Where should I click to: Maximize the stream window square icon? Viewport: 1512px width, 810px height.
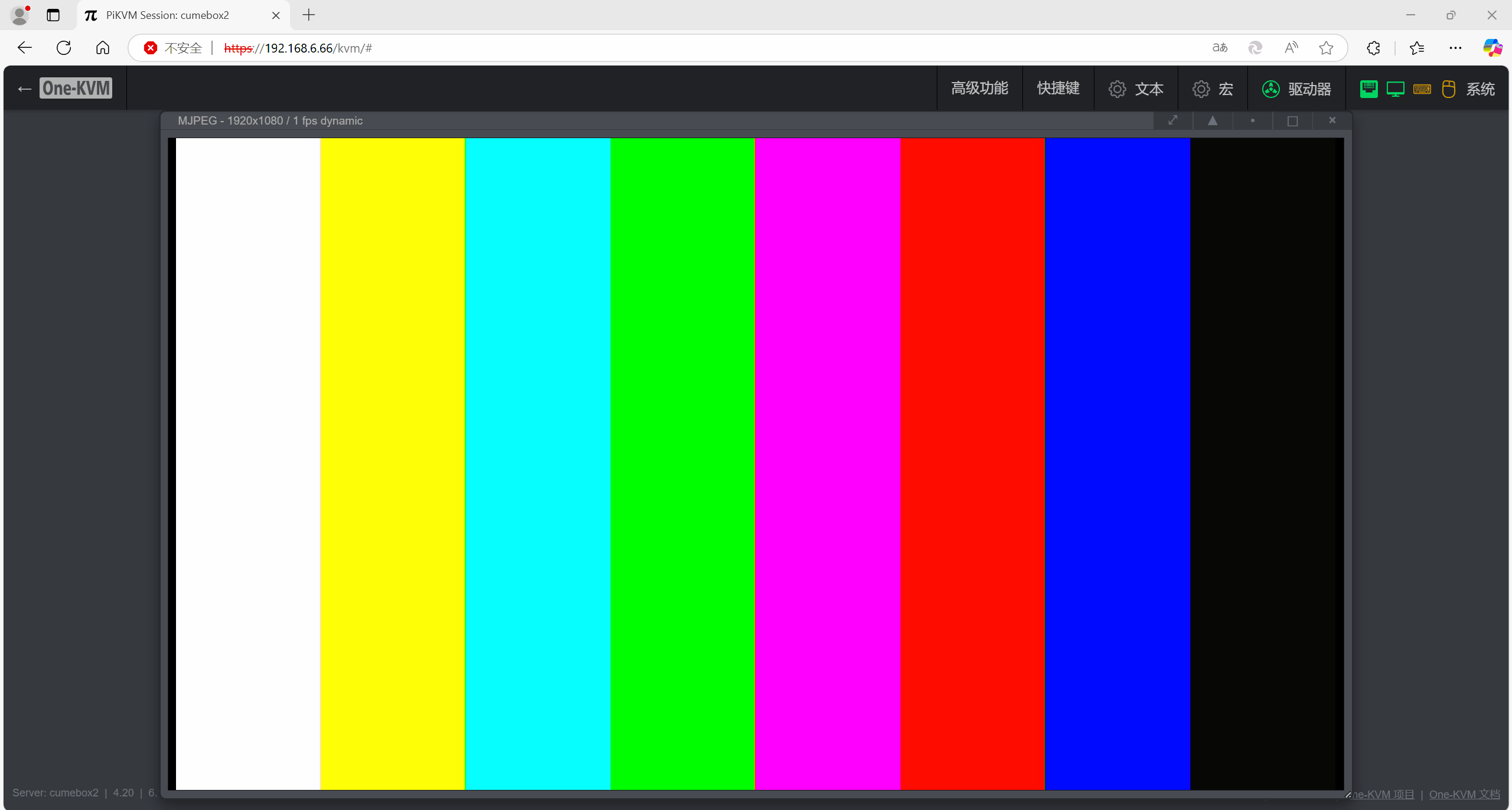coord(1292,120)
